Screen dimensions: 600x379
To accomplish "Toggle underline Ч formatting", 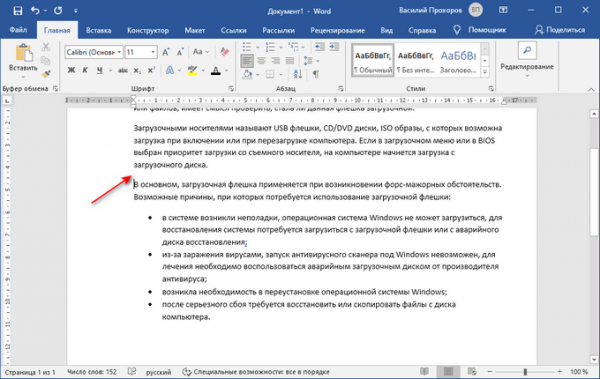I will 99,70.
